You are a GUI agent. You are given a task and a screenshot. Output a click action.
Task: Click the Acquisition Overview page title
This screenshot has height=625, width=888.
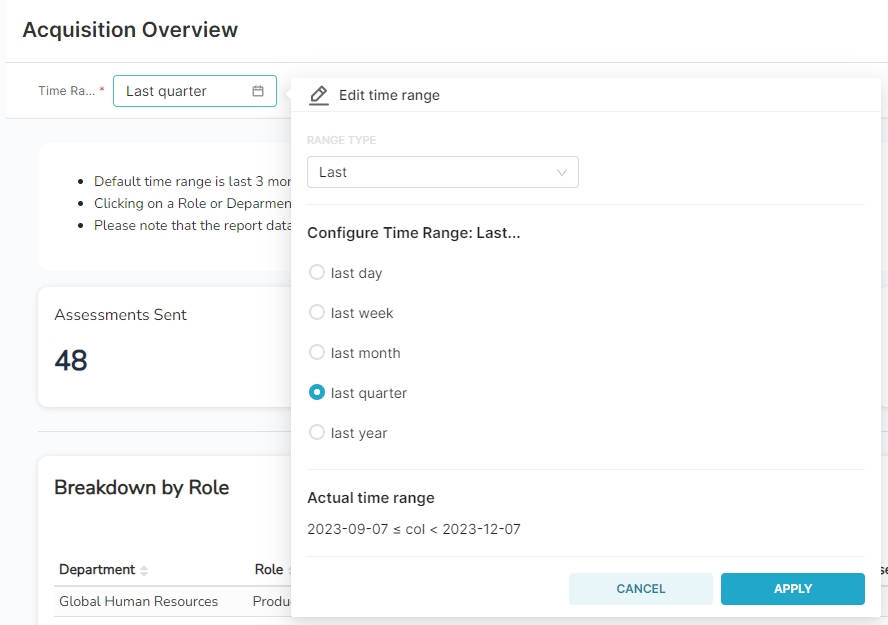click(130, 30)
